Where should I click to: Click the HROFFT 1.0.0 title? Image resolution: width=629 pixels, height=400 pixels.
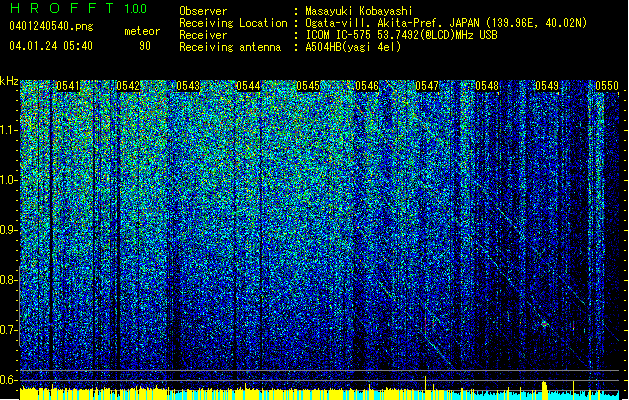tap(79, 8)
